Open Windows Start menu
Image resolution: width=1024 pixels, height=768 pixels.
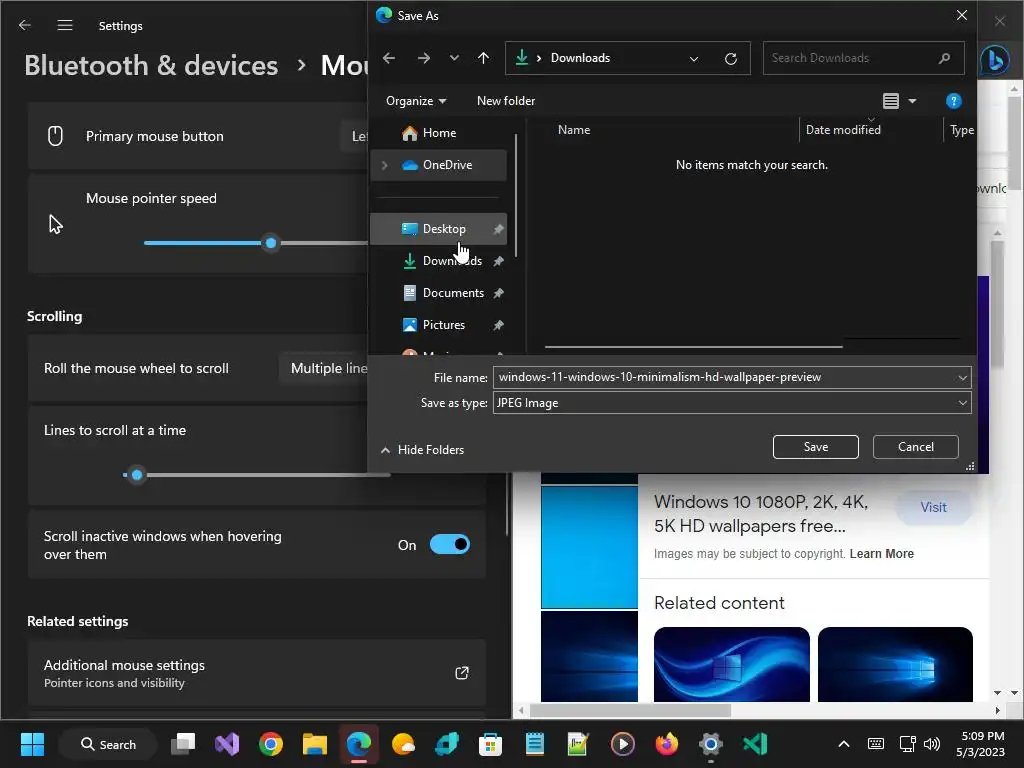32,744
